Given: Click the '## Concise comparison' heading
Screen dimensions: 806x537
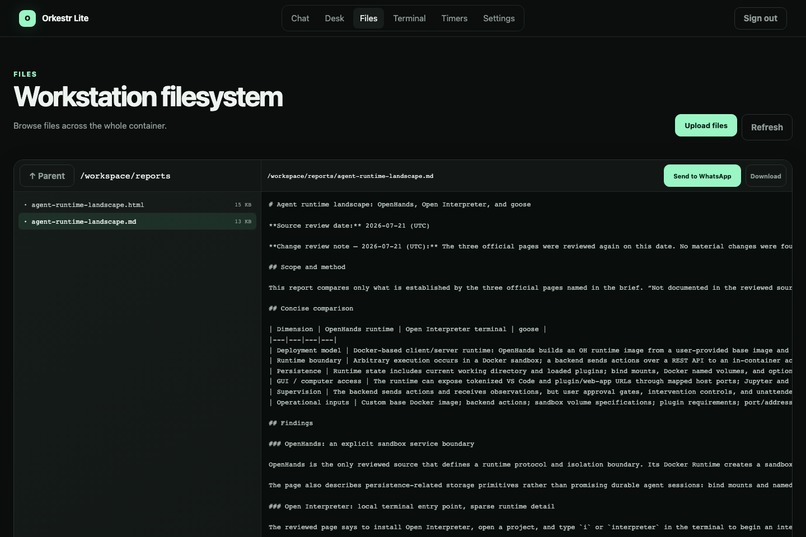Looking at the screenshot, I should pos(310,308).
